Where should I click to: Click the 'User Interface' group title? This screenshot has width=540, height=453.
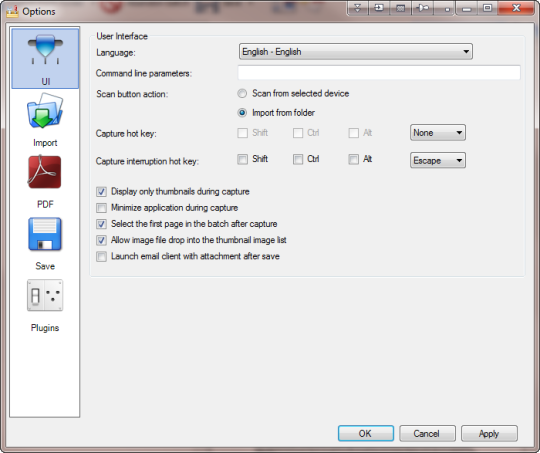click(122, 36)
